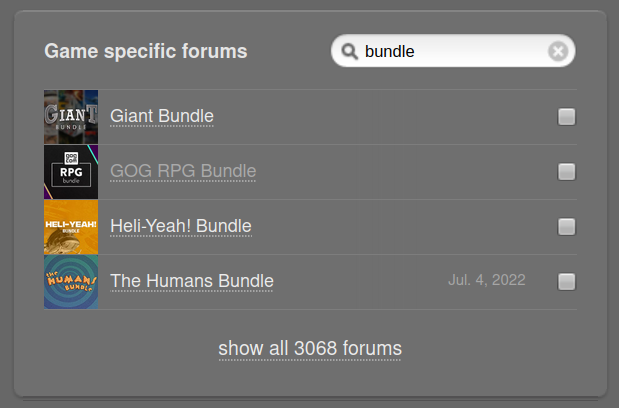619x408 pixels.
Task: Tick the Giant Bundle checkbox
Action: click(x=566, y=117)
